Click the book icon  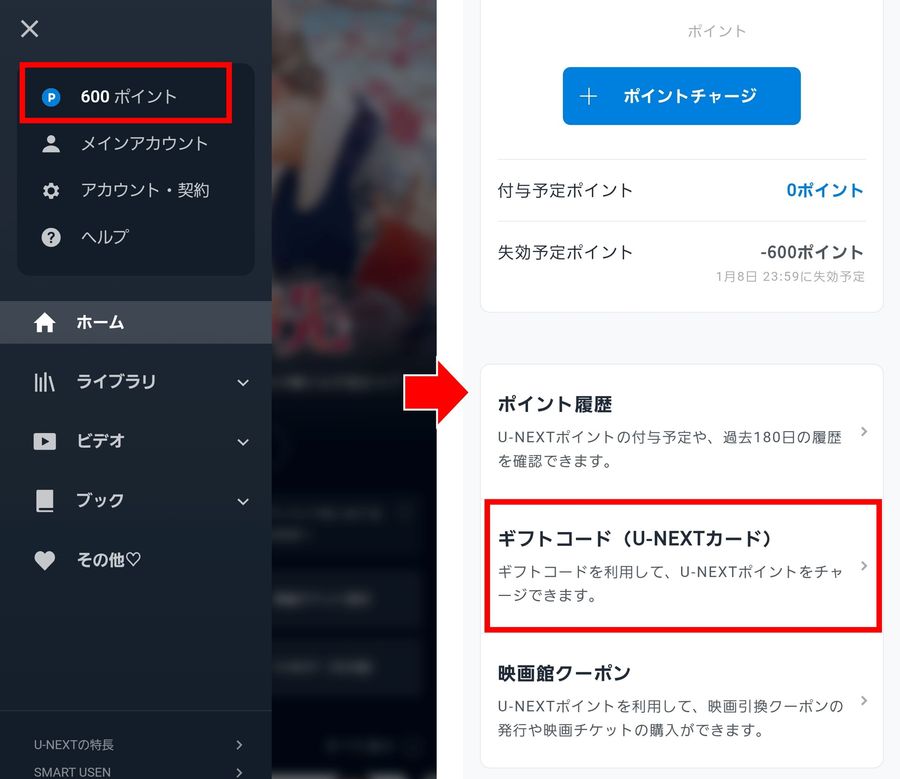[45, 501]
